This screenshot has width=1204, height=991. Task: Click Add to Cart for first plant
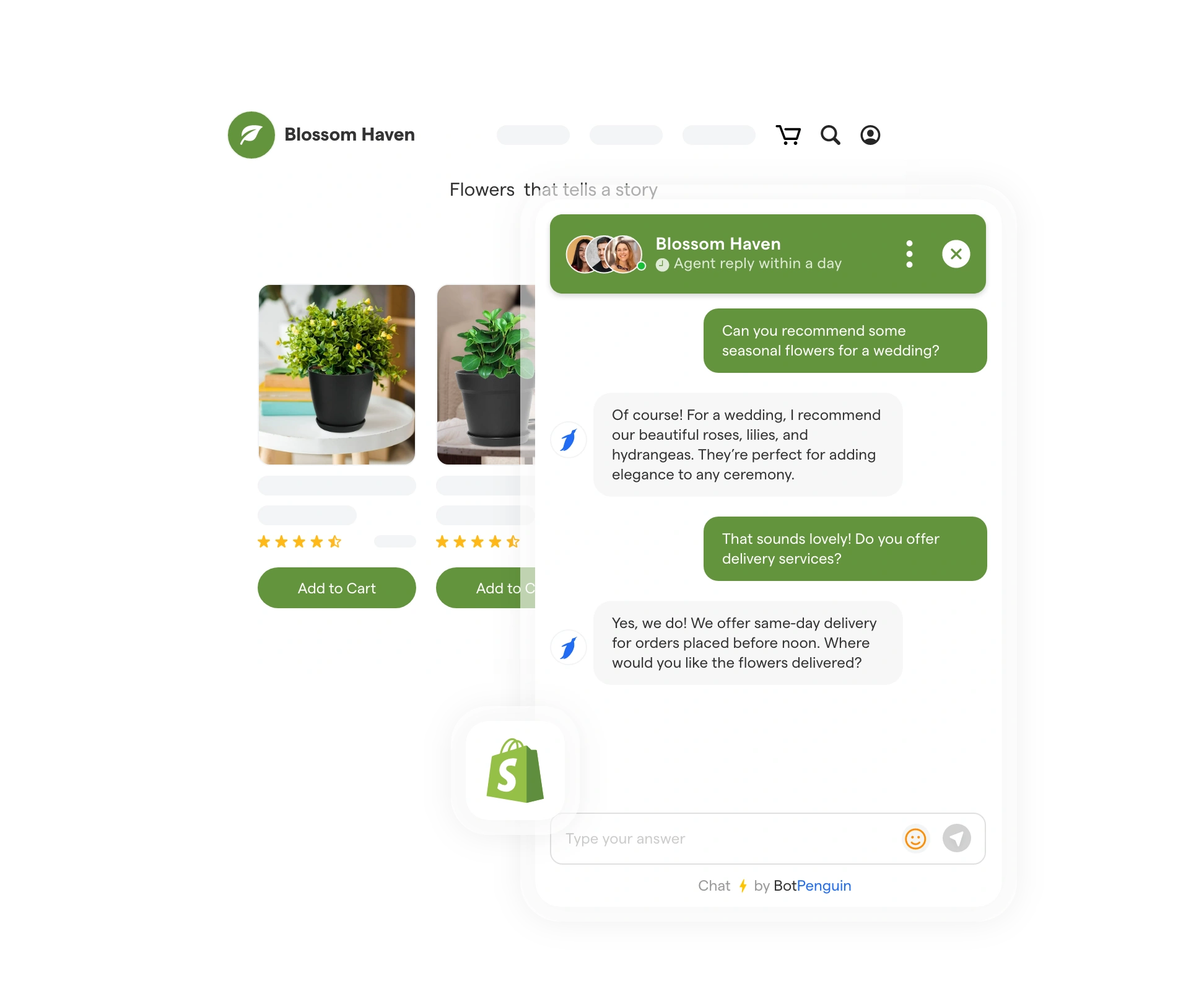337,587
